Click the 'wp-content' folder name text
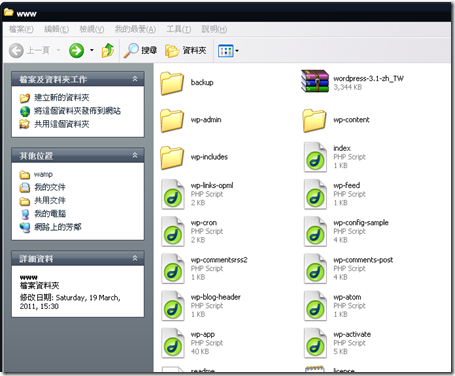Viewport: 455px width, 376px height. tap(351, 120)
